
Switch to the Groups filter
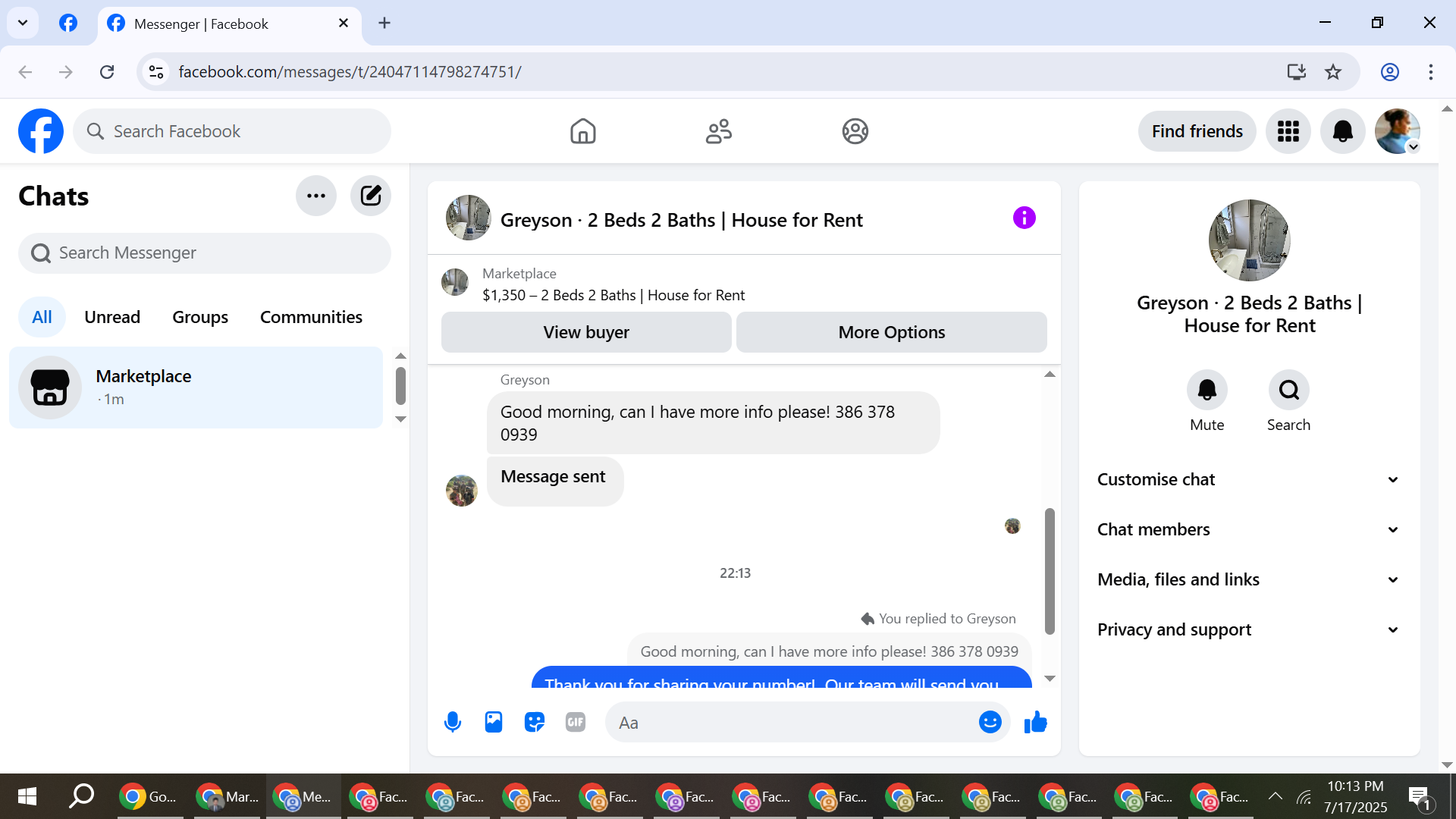[x=200, y=317]
